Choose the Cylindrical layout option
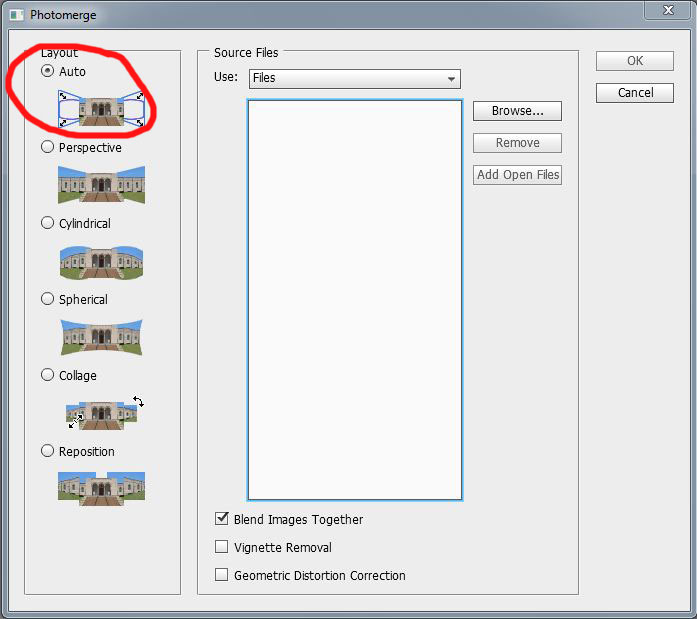The height and width of the screenshot is (619, 697). (x=47, y=223)
